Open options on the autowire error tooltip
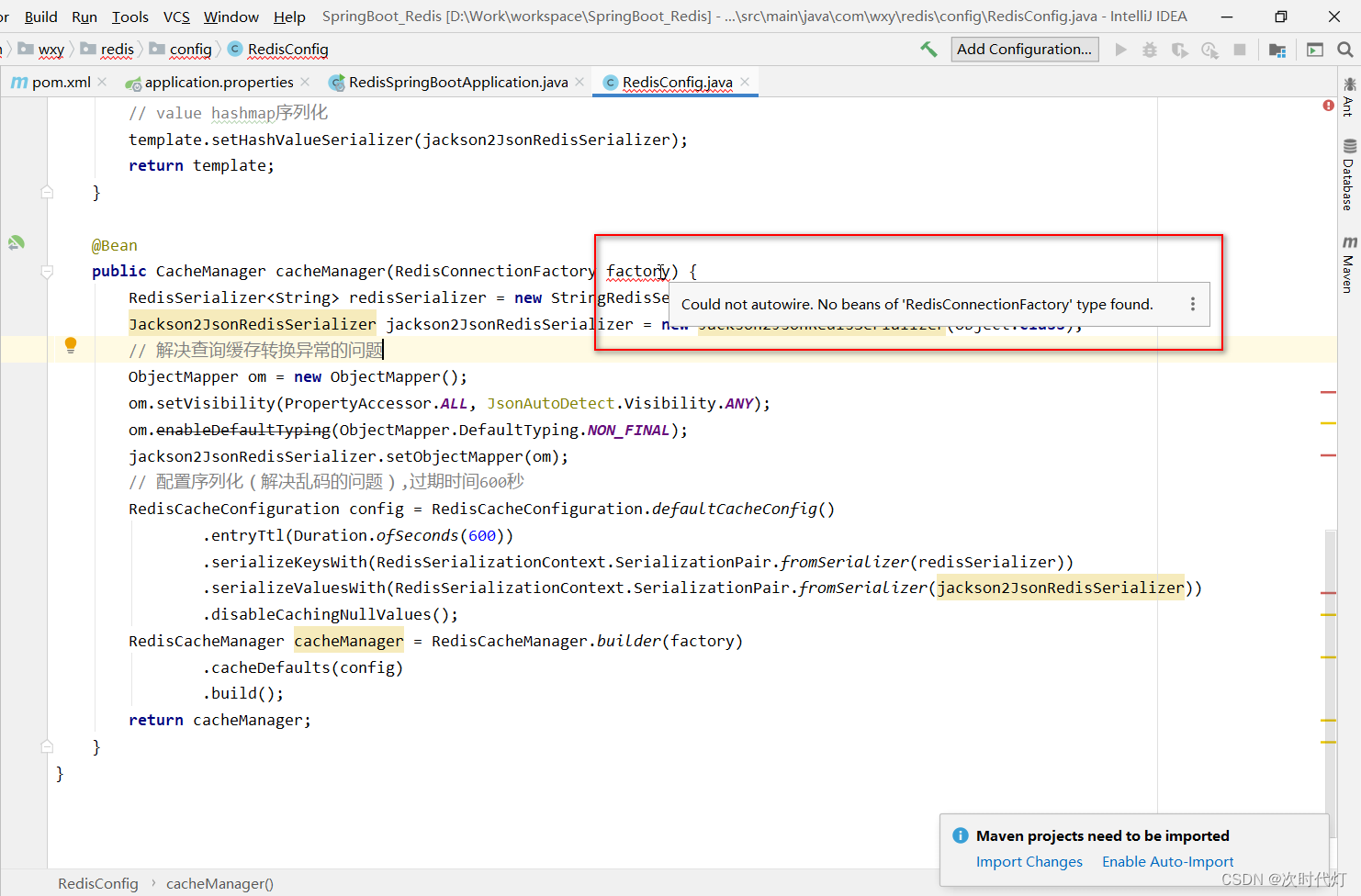1361x896 pixels. coord(1193,305)
